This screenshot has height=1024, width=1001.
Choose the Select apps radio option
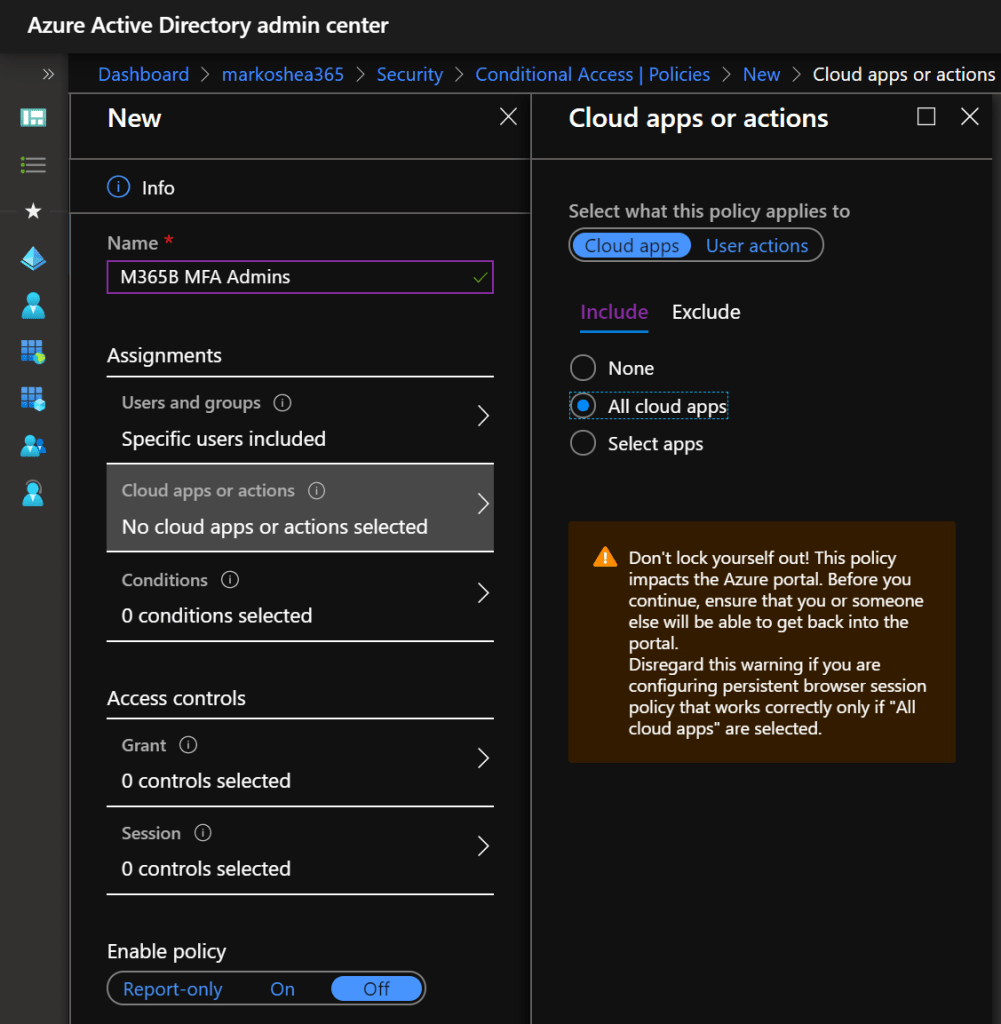coord(582,444)
